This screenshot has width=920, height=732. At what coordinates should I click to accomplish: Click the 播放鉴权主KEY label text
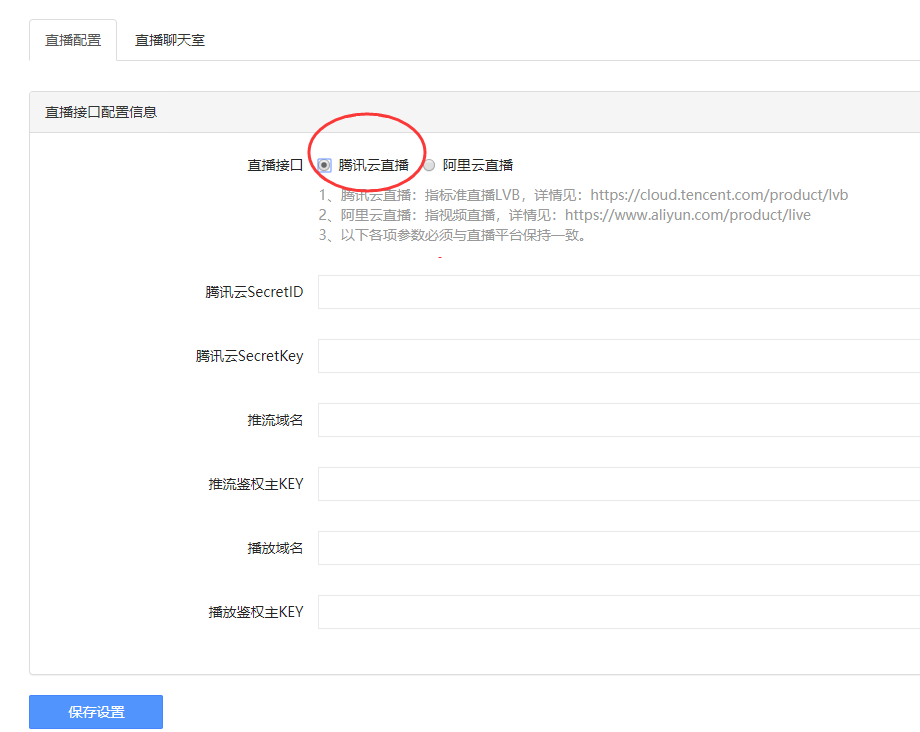[x=256, y=612]
